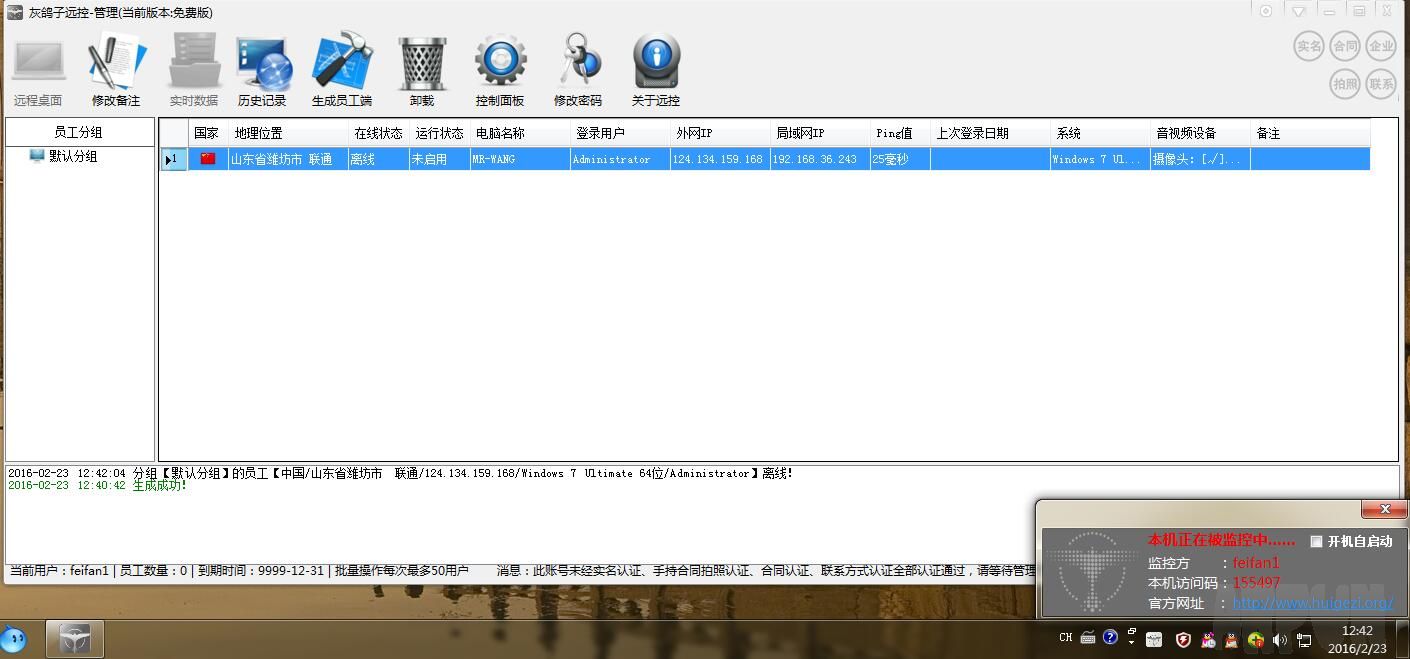Sort by 电脑名称 column header

tap(520, 133)
